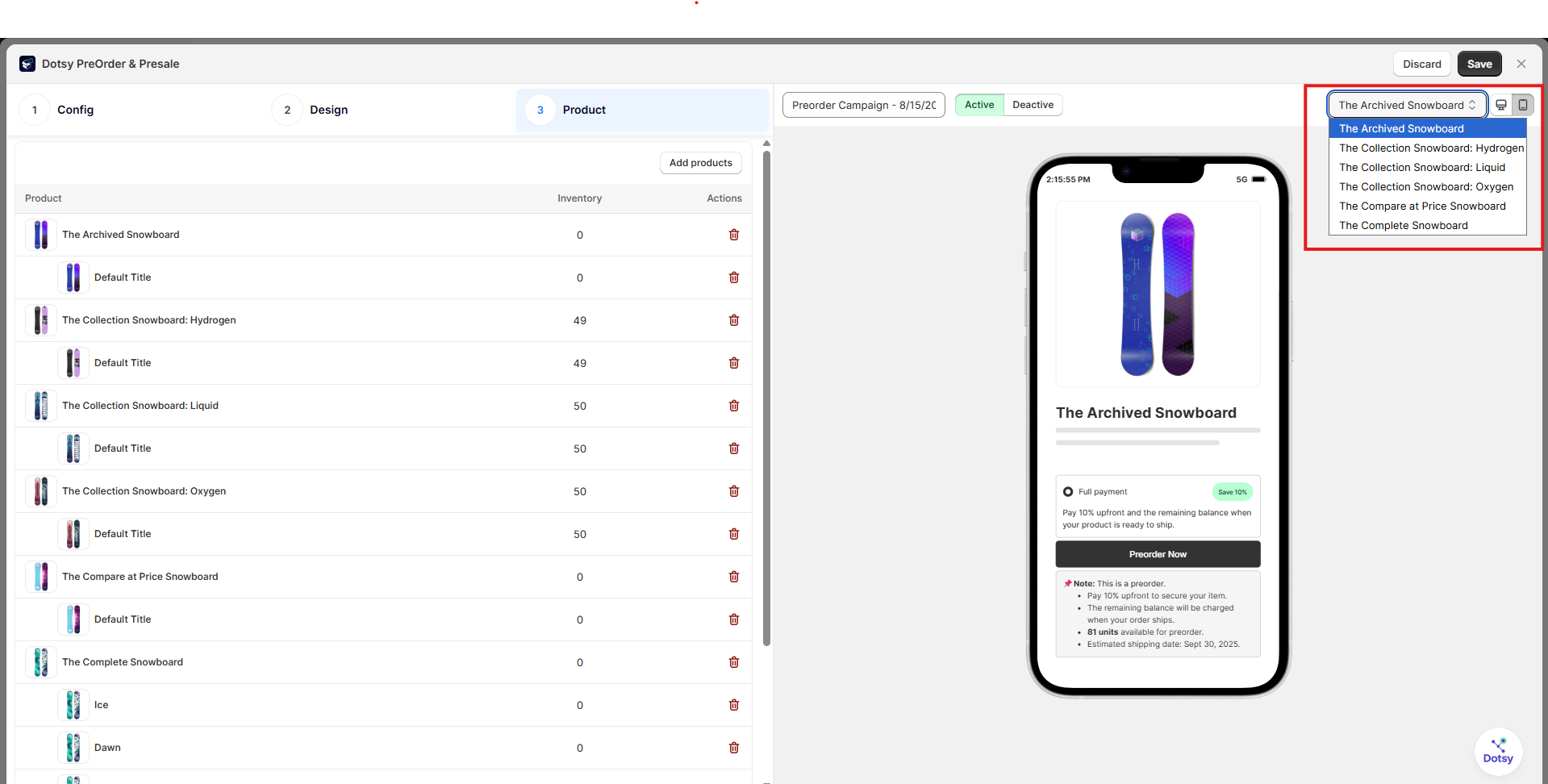Remove The Compare at Price Snowboard

pyautogui.click(x=733, y=577)
